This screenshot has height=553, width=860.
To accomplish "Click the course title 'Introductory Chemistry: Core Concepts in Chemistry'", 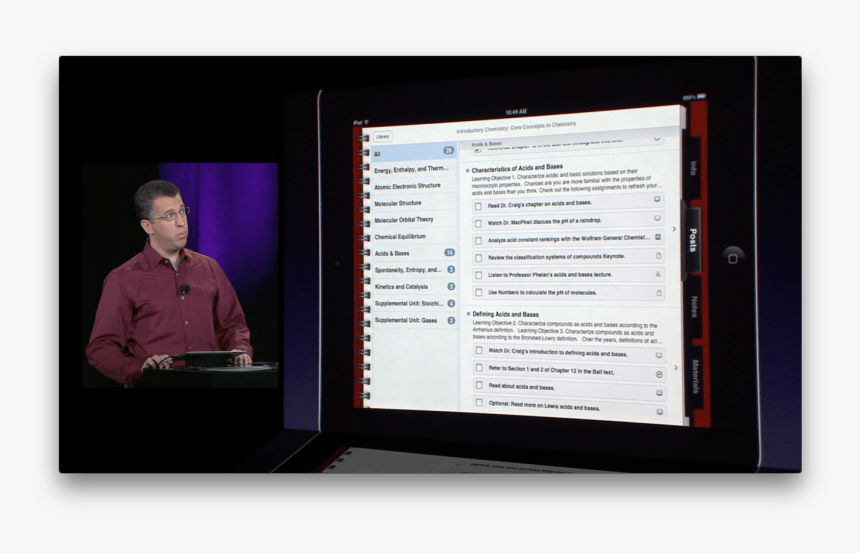I will pyautogui.click(x=516, y=128).
